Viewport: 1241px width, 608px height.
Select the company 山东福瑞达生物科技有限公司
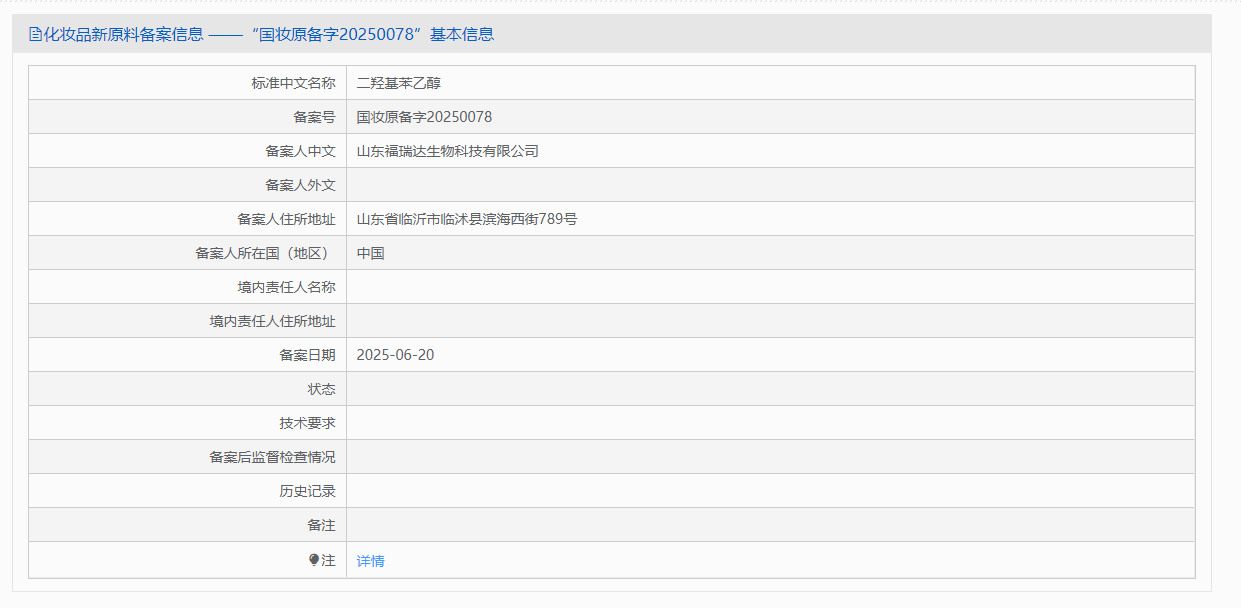450,150
